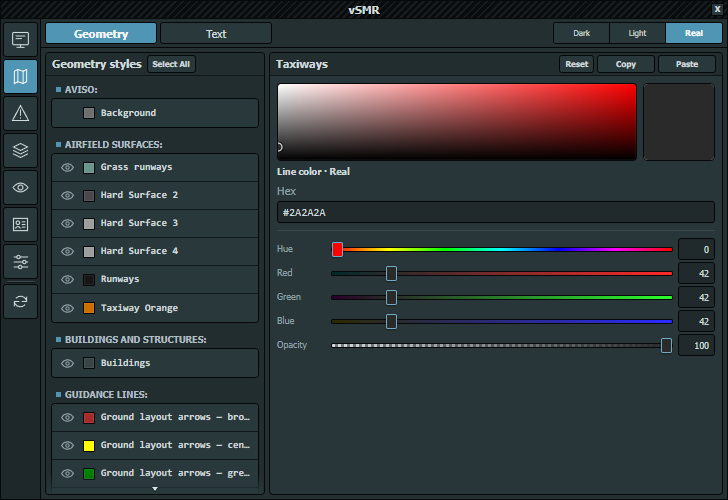Toggle visibility of Hard Surface 3

(x=67, y=223)
